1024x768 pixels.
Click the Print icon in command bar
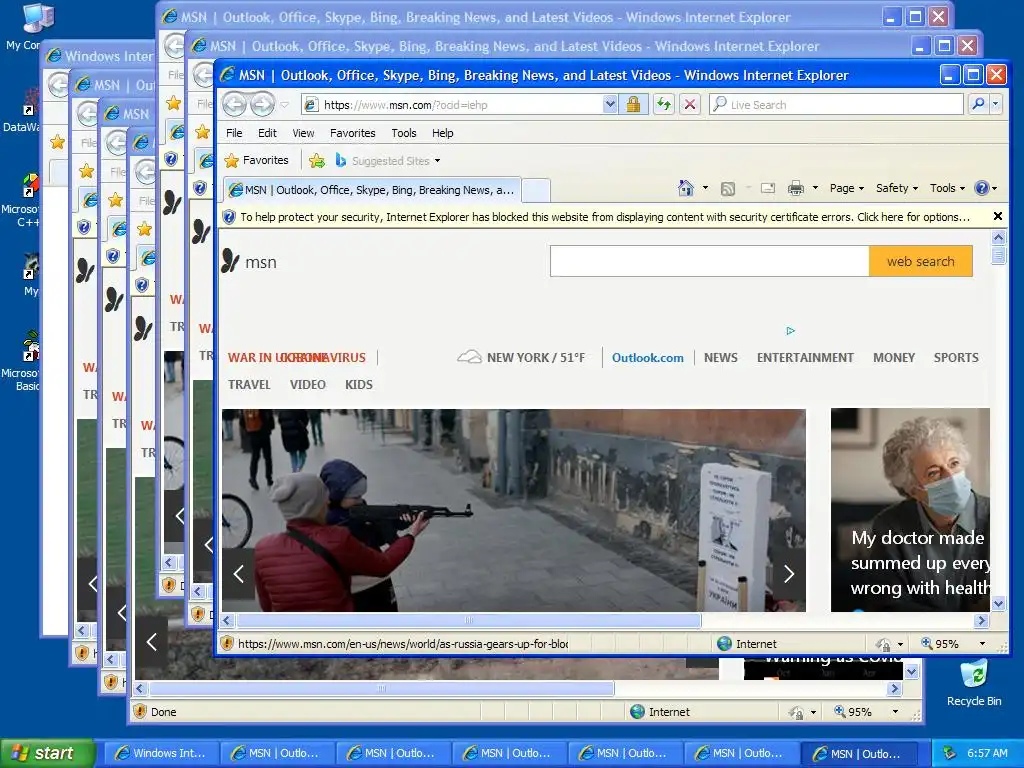tap(795, 189)
